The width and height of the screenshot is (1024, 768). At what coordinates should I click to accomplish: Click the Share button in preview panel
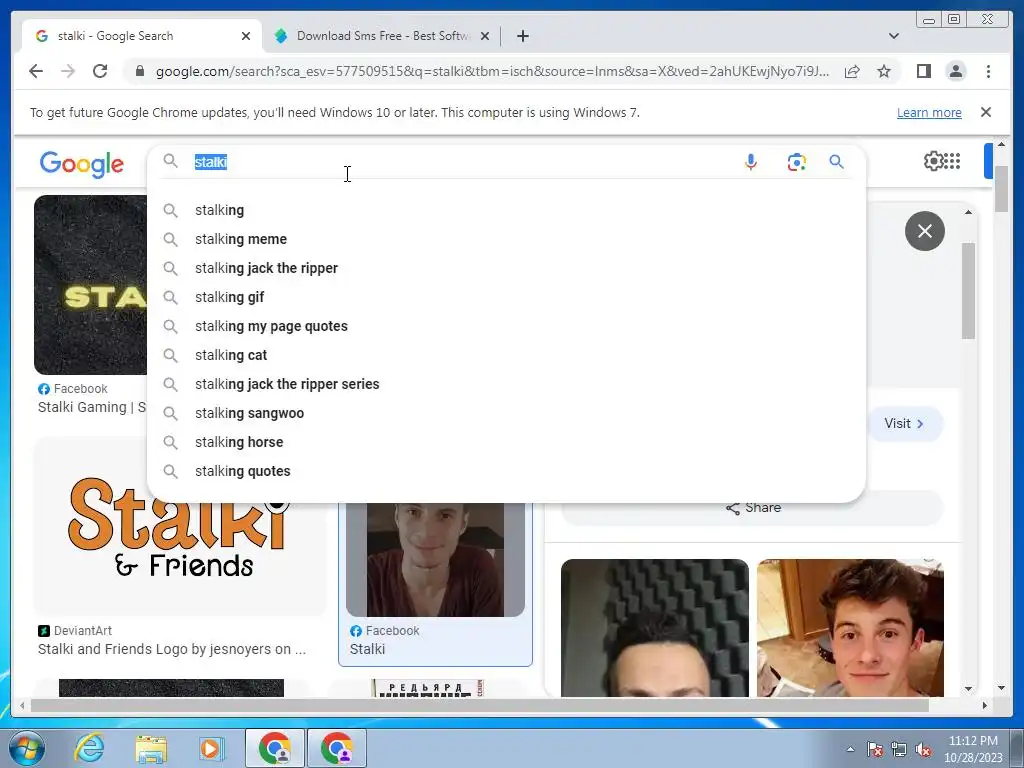coord(752,508)
